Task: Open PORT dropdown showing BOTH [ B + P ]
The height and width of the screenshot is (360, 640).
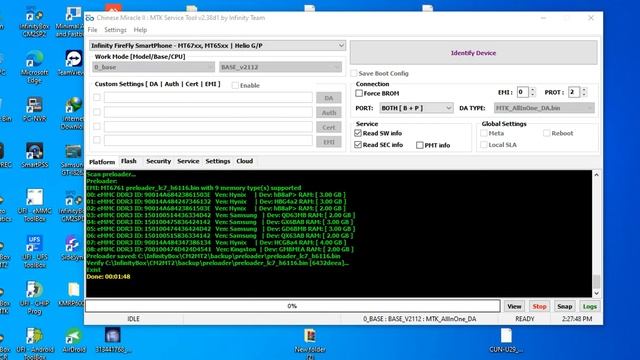Action: pos(416,108)
